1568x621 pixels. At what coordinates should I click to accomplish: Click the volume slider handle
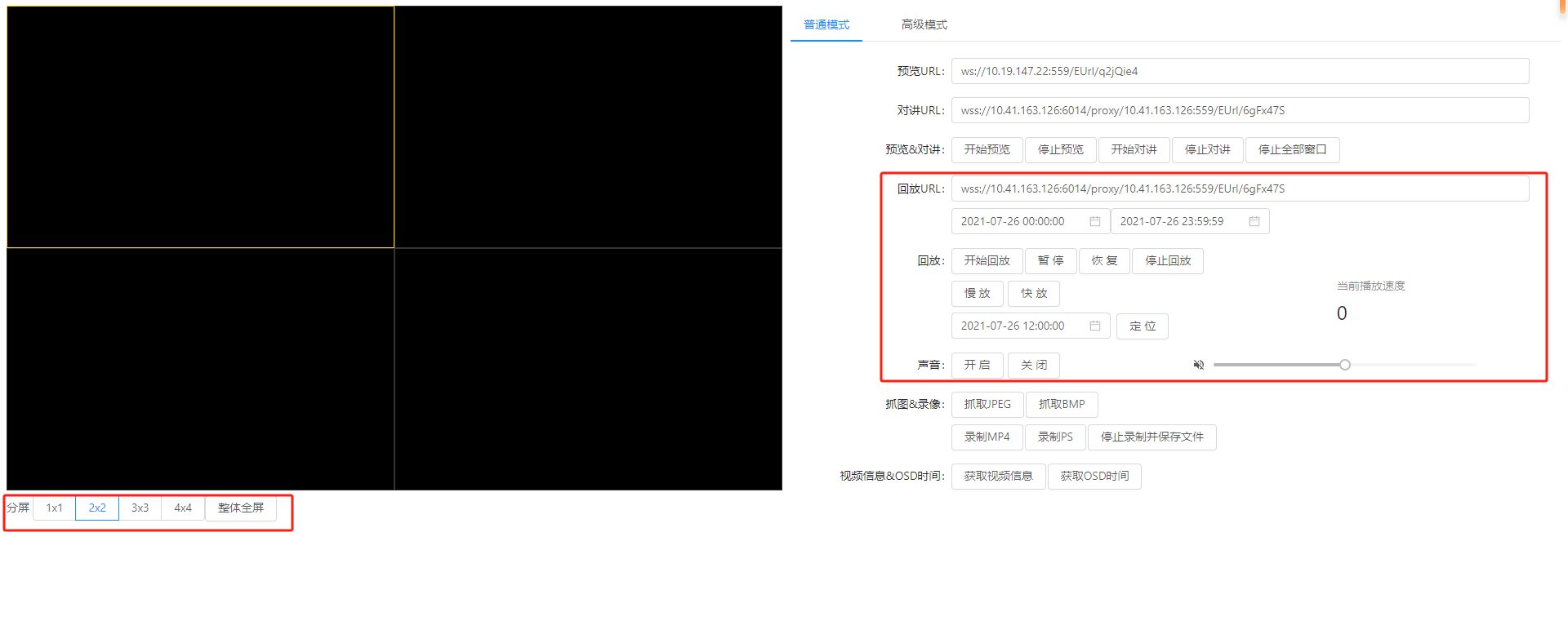pos(1345,365)
